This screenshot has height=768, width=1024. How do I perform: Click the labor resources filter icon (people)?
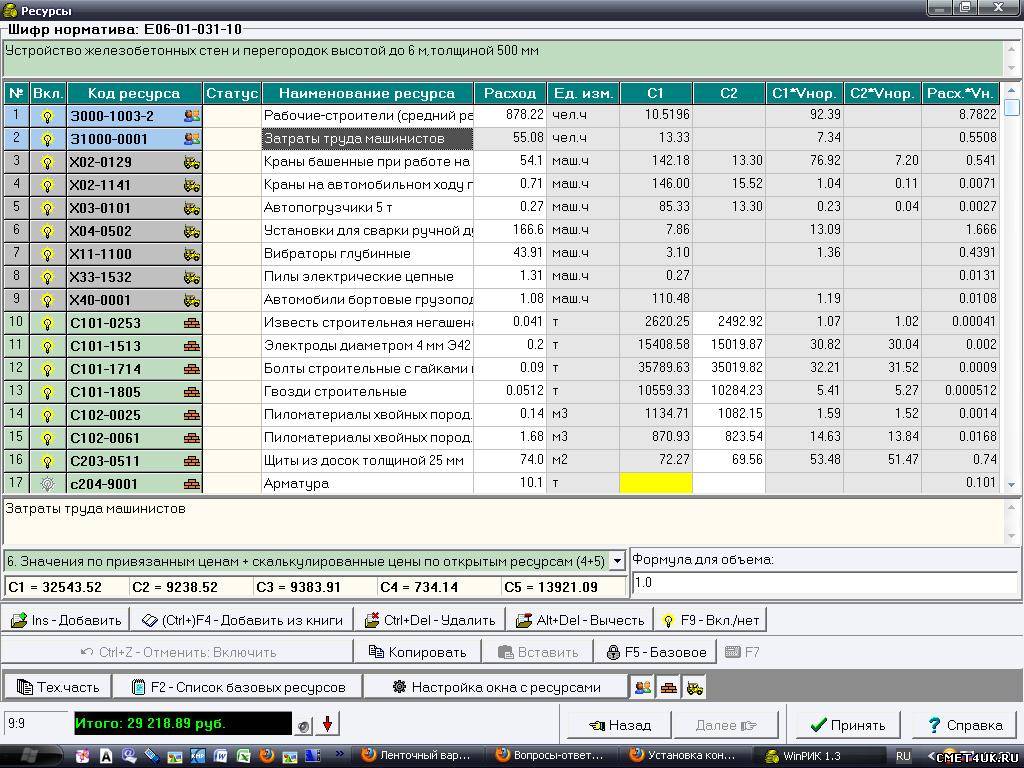643,687
